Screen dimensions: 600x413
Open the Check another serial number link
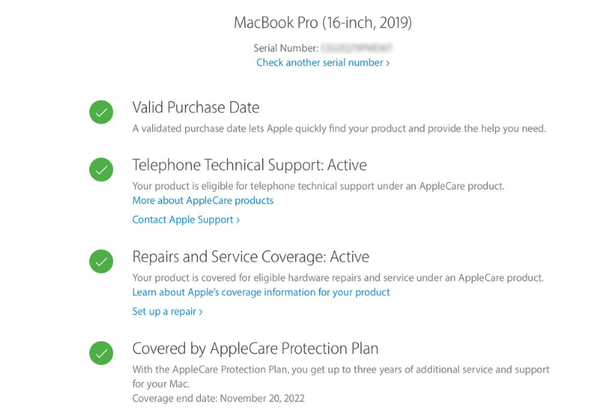[323, 63]
